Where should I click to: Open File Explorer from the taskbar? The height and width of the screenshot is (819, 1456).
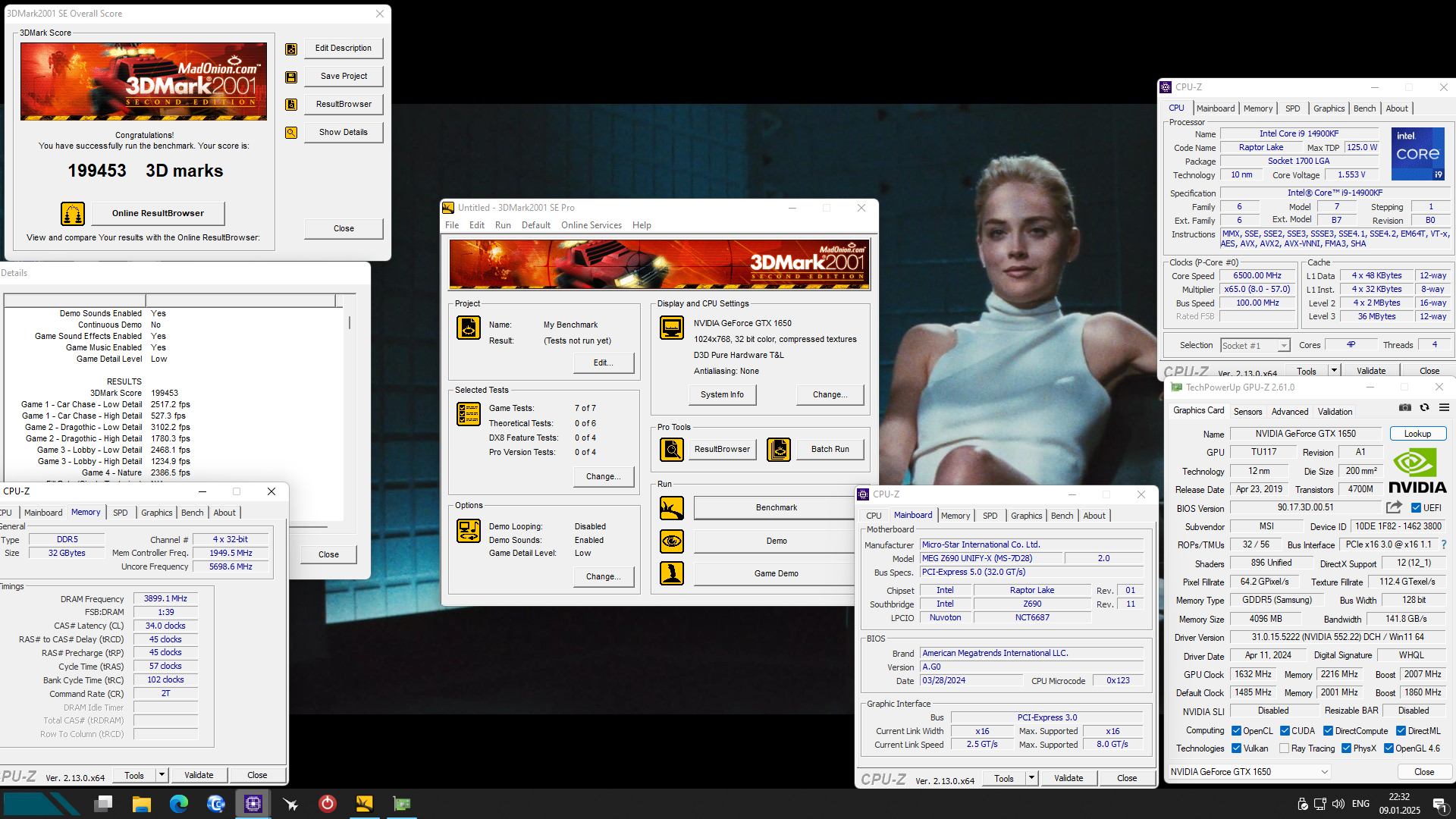pos(142,804)
